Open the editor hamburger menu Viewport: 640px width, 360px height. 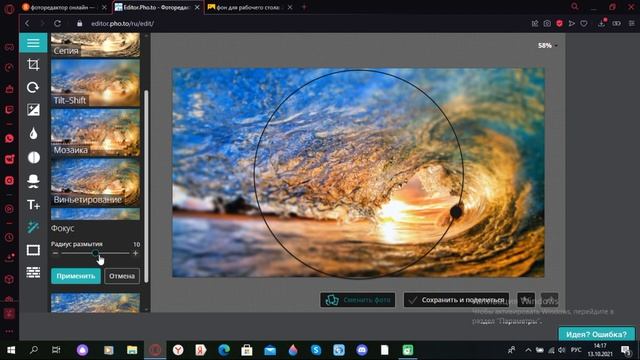pyautogui.click(x=33, y=43)
